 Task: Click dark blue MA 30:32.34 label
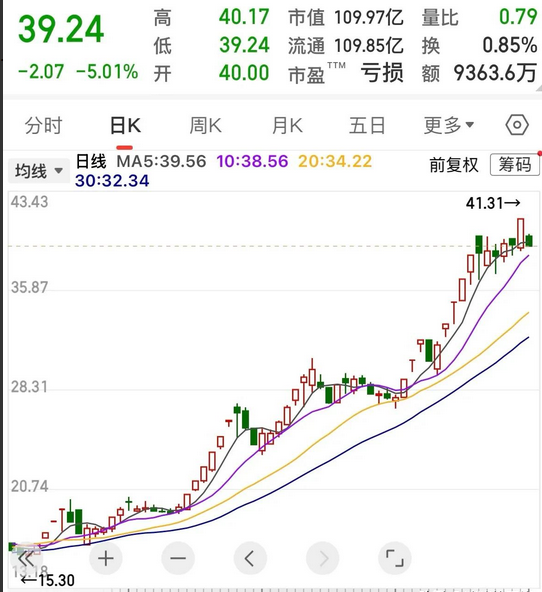[x=112, y=181]
